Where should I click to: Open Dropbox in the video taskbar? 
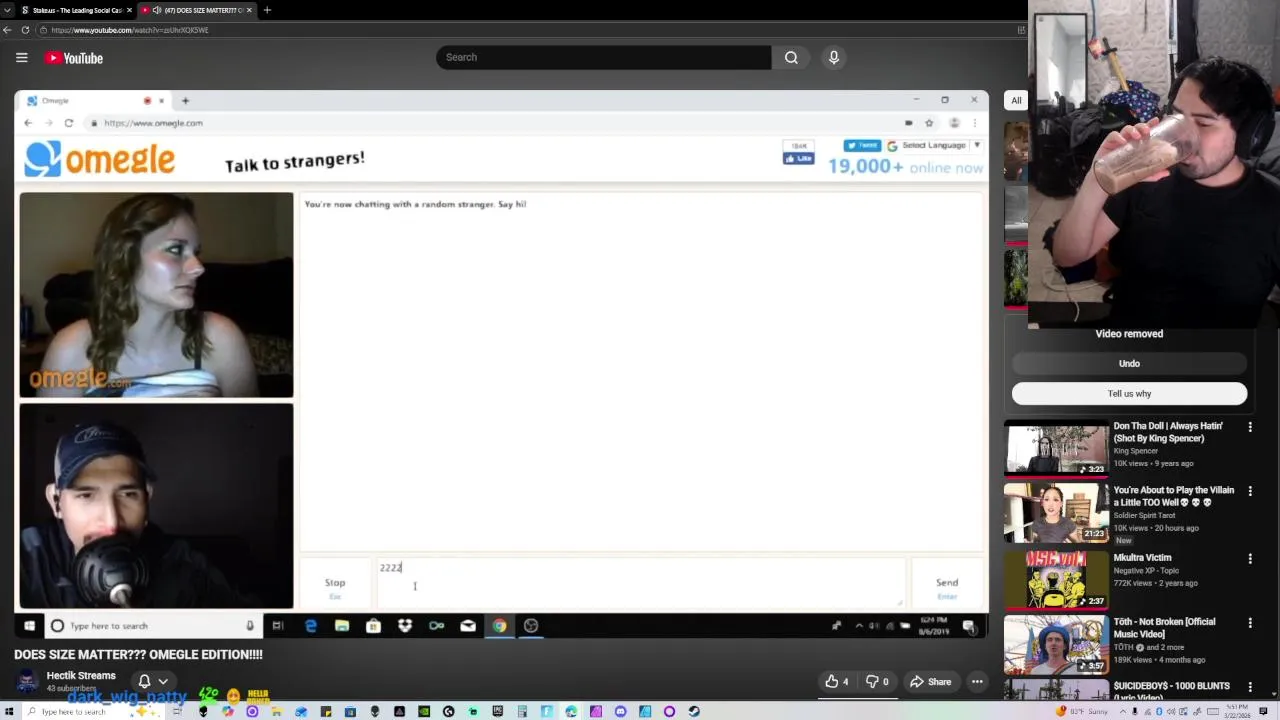[x=405, y=626]
